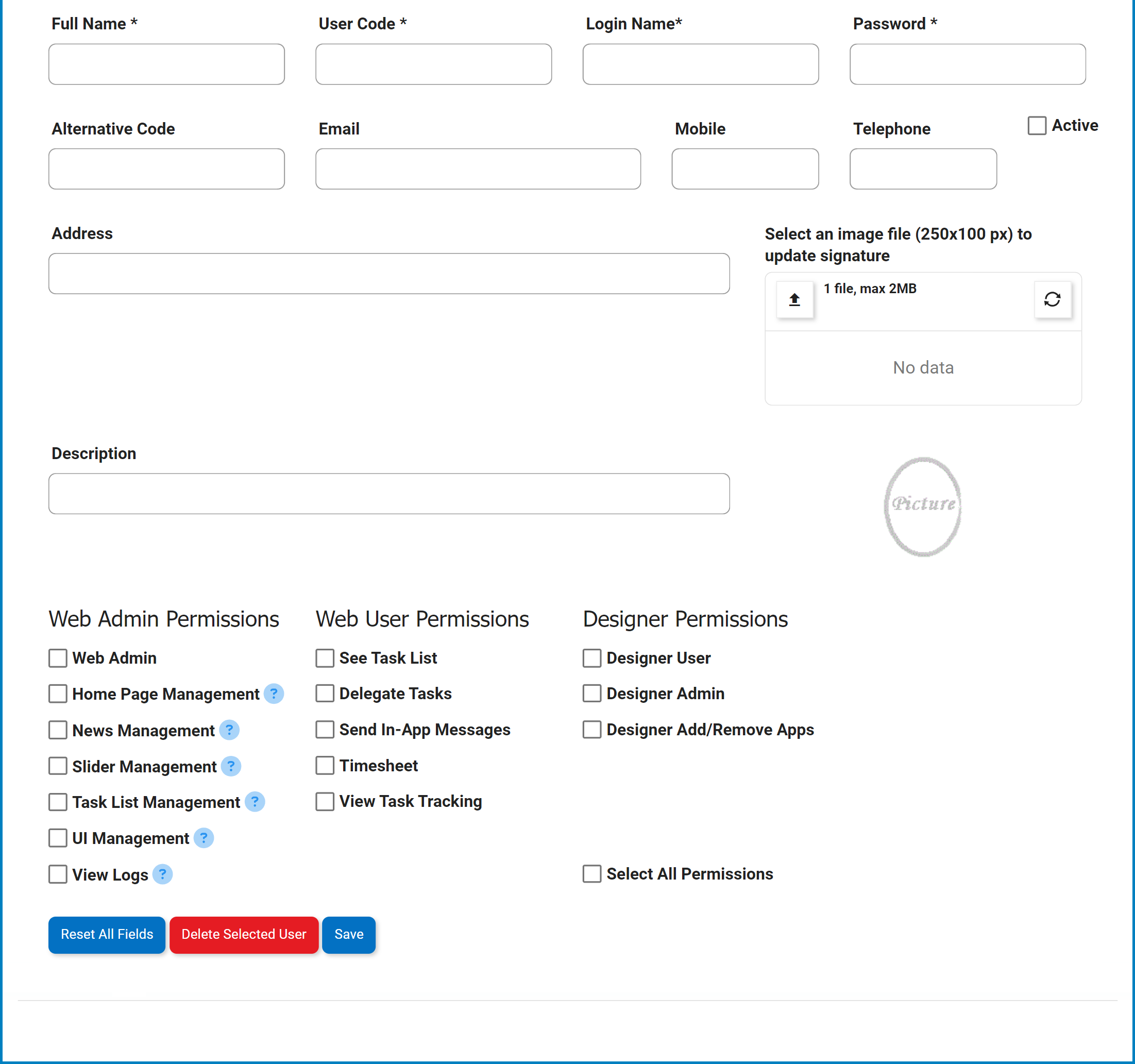
Task: Tick Select All Permissions checkbox
Action: [x=591, y=874]
